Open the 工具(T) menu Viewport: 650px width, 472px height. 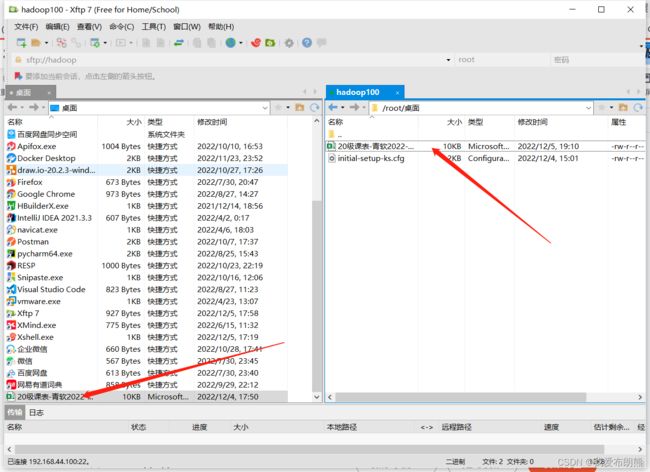pyautogui.click(x=153, y=27)
